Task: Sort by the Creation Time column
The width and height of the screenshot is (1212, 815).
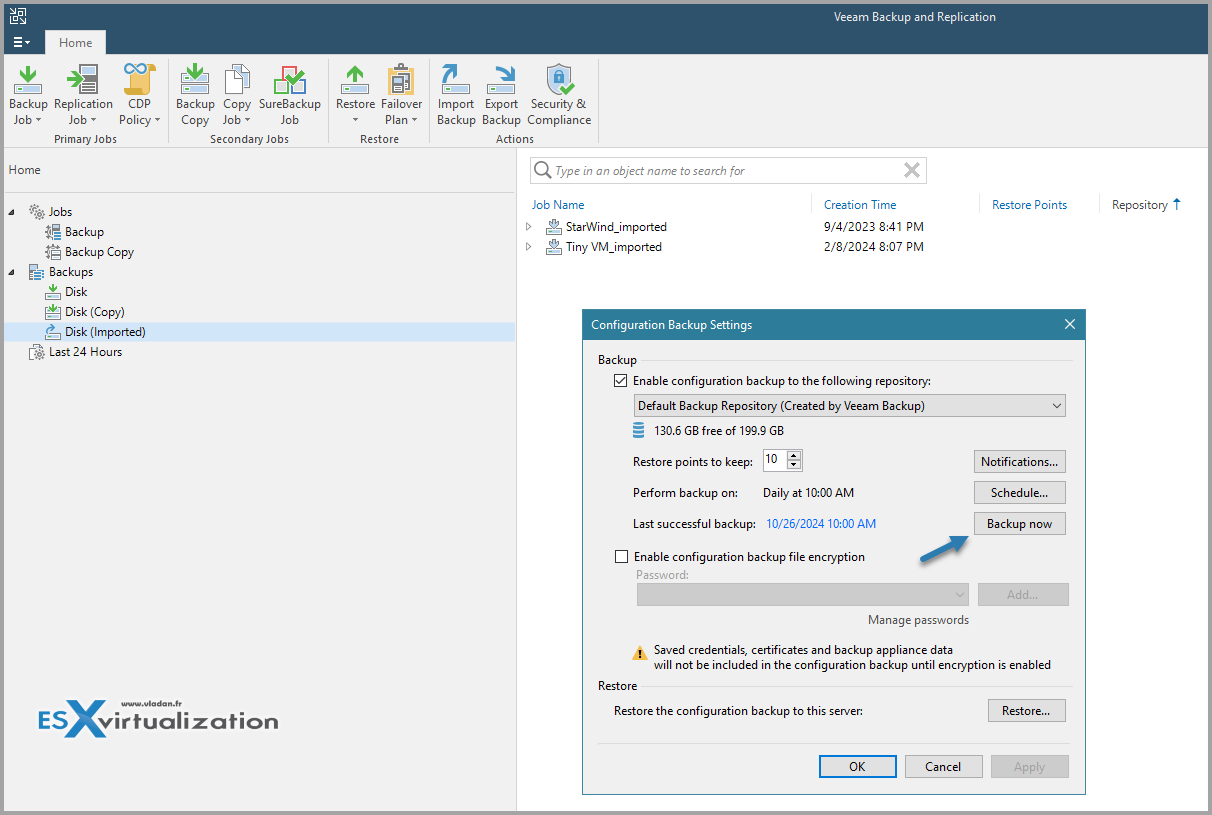Action: 860,205
